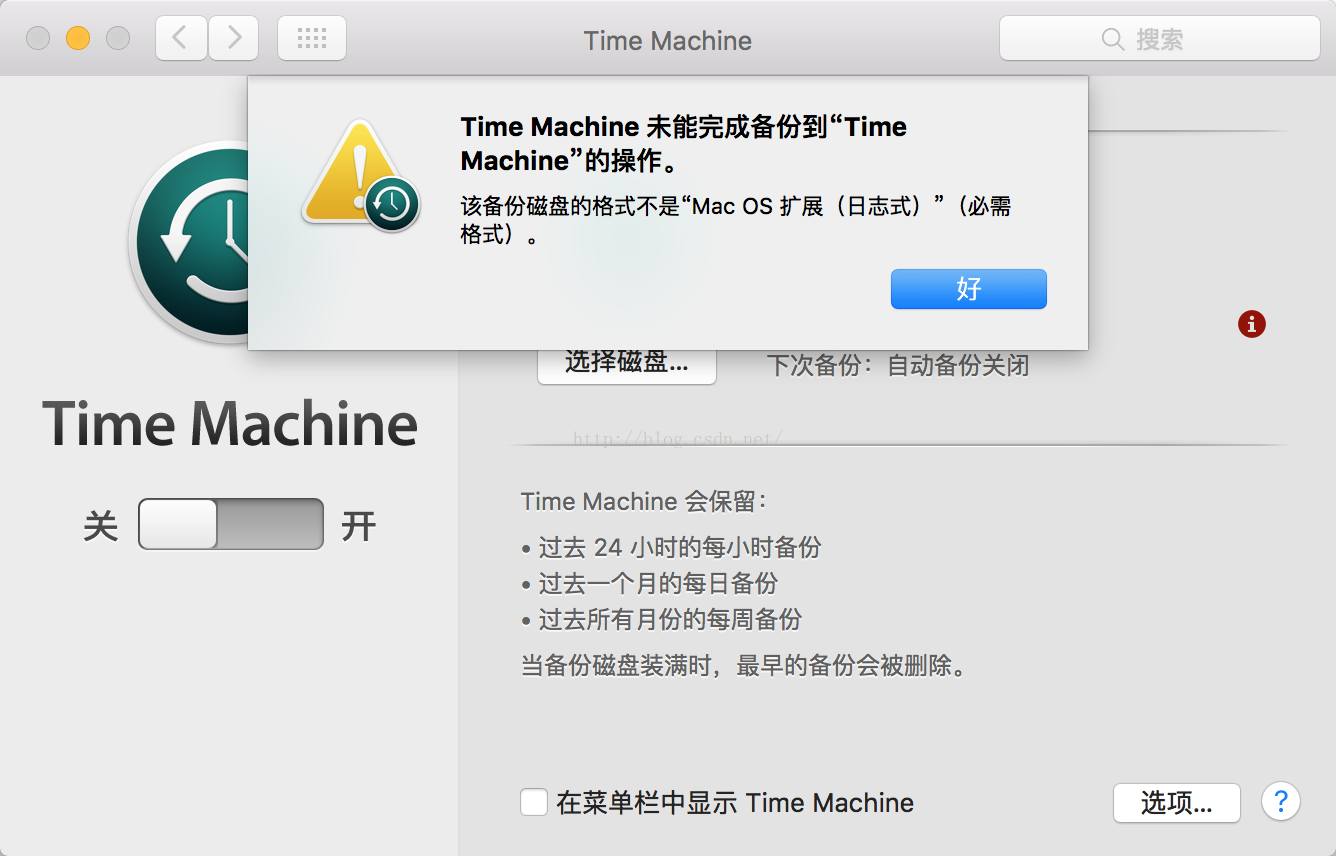The width and height of the screenshot is (1336, 856).
Task: Open the 选项... button
Action: coord(1177,803)
